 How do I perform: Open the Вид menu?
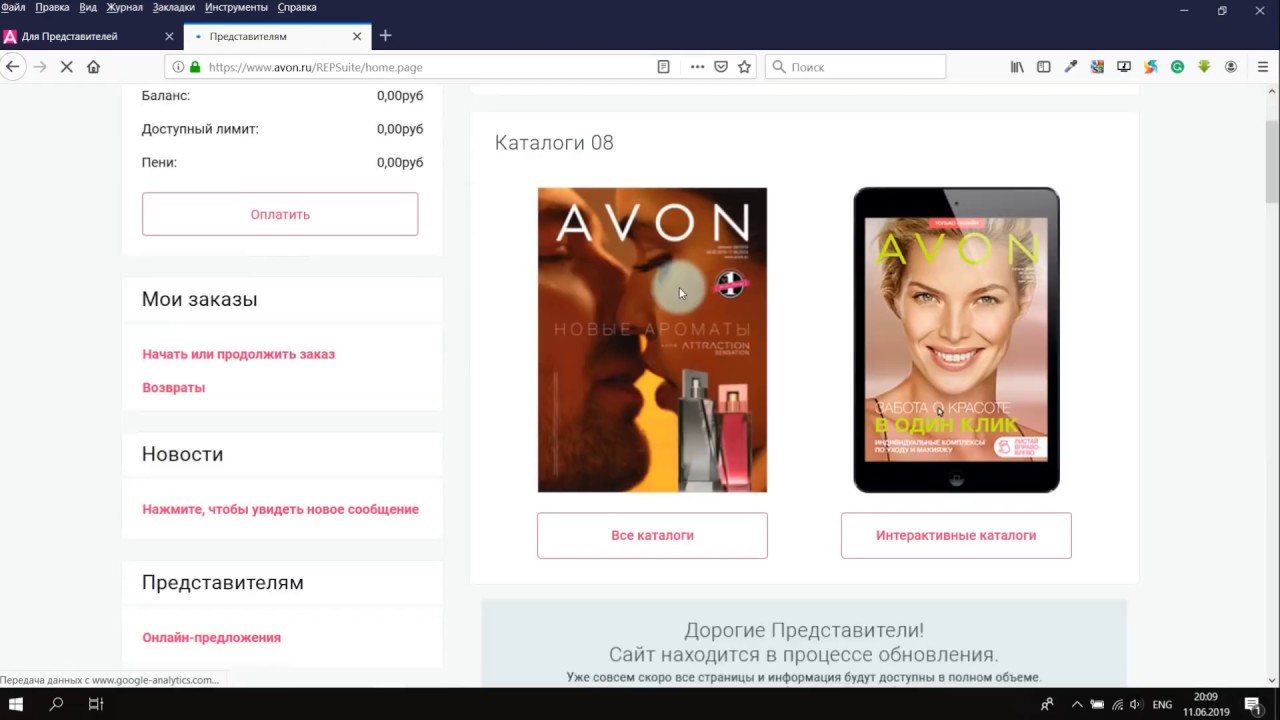pos(88,7)
